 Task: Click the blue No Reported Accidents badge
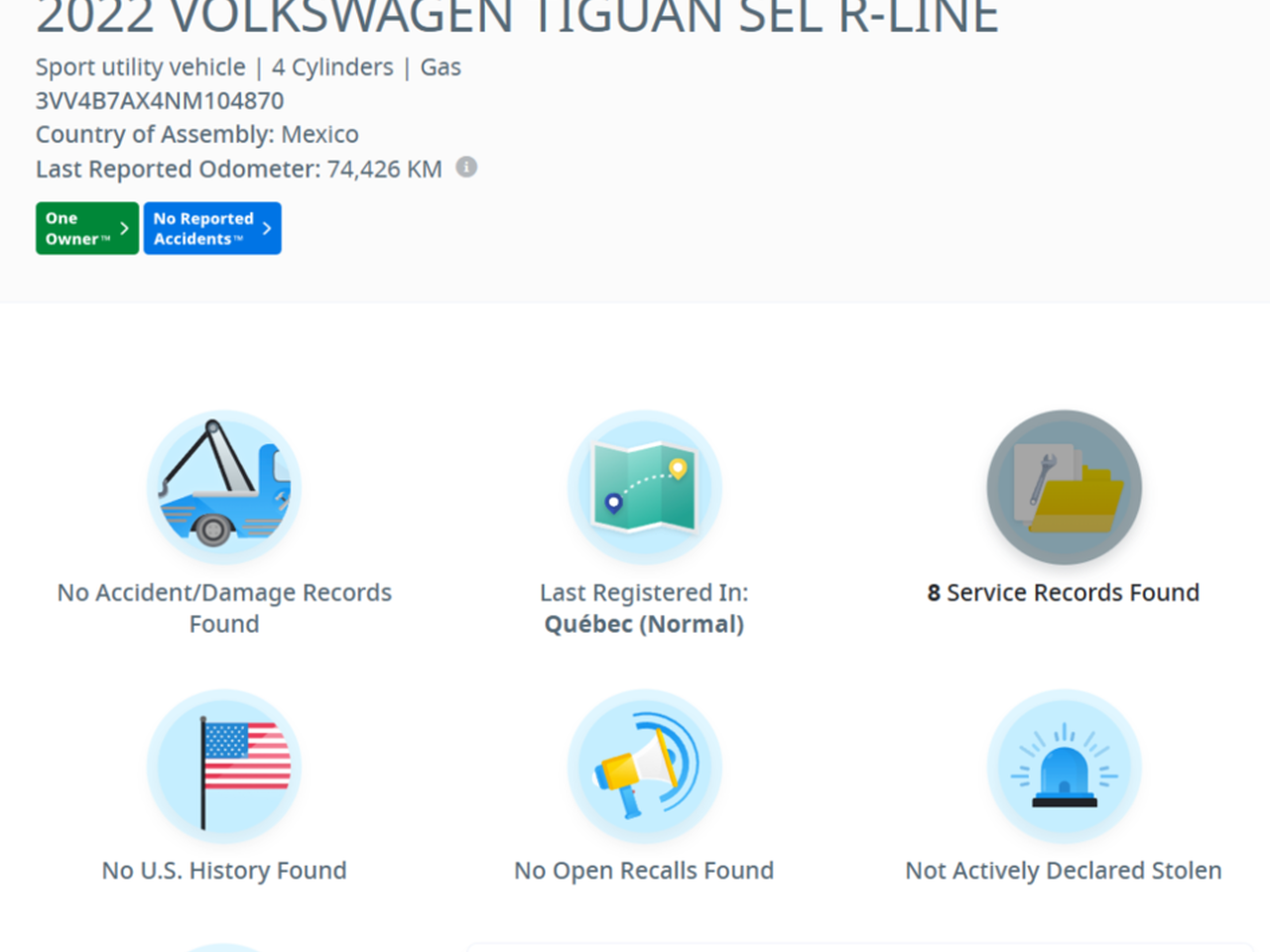(x=202, y=228)
